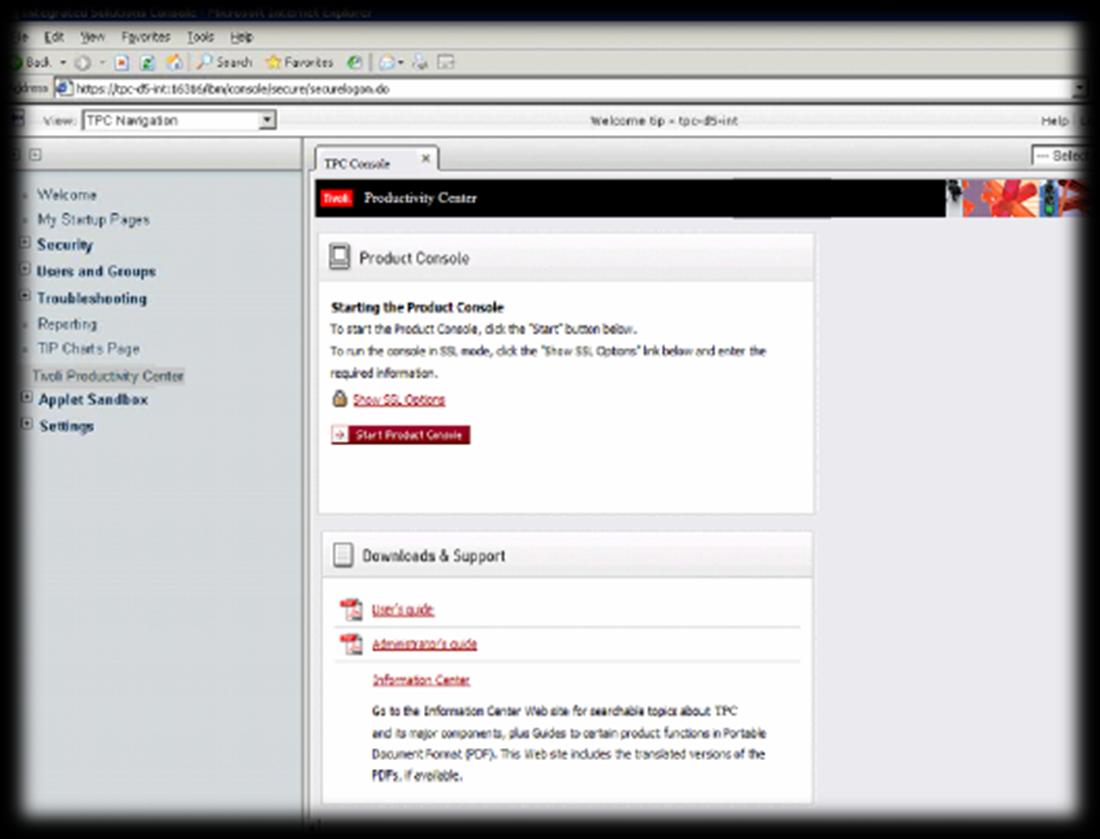
Task: Click the expand-all icon above navigation tree
Action: (35, 154)
